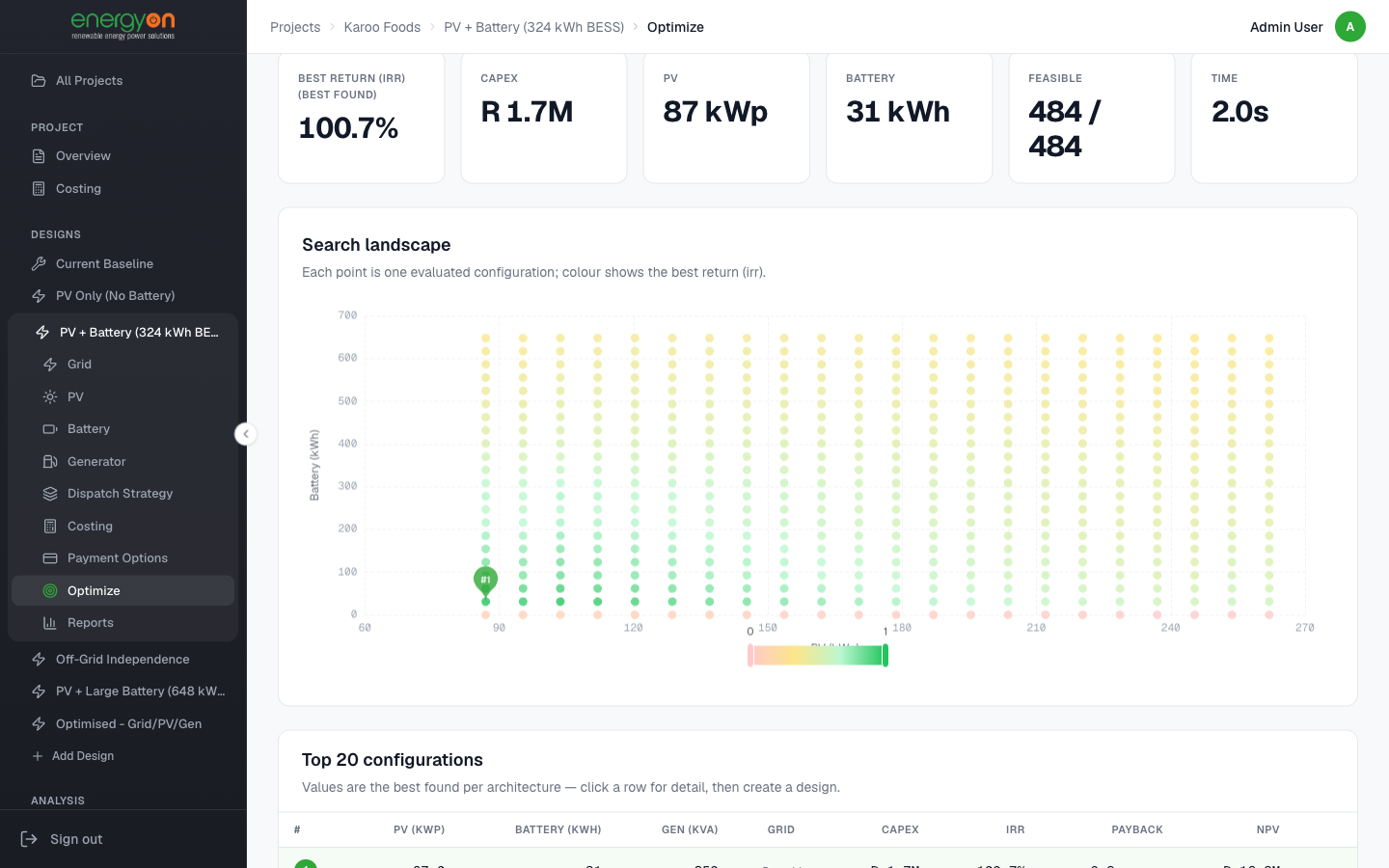The image size is (1389, 868).
Task: Click the CAPEX column header
Action: 900,829
